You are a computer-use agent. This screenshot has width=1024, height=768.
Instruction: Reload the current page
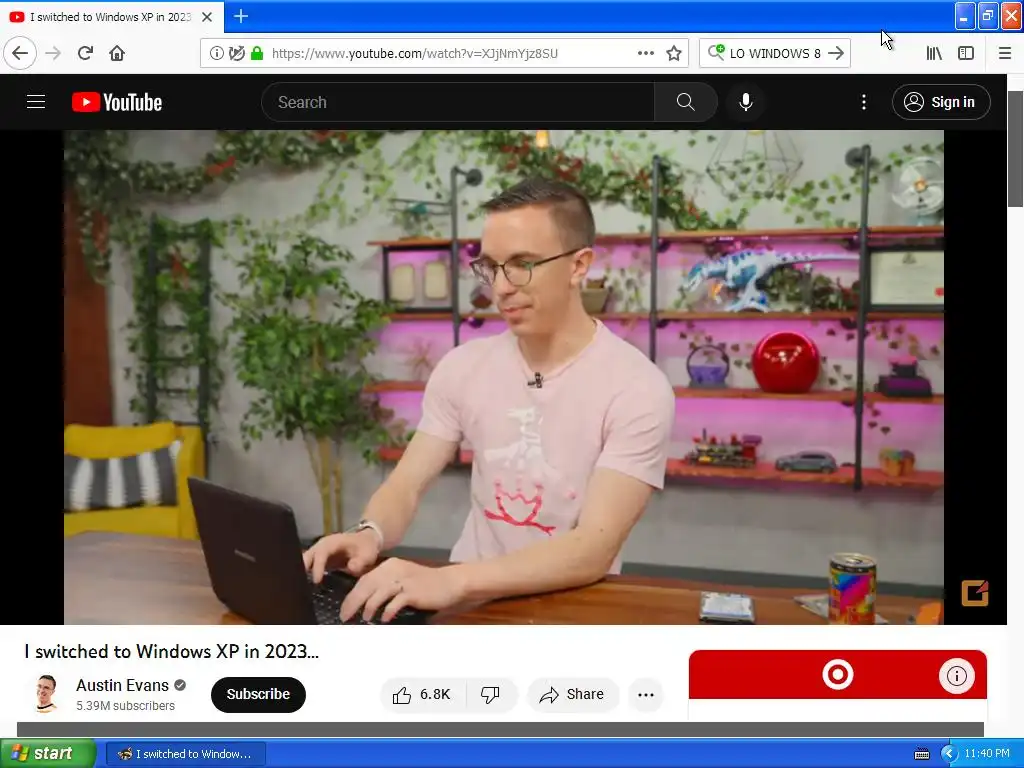click(85, 53)
